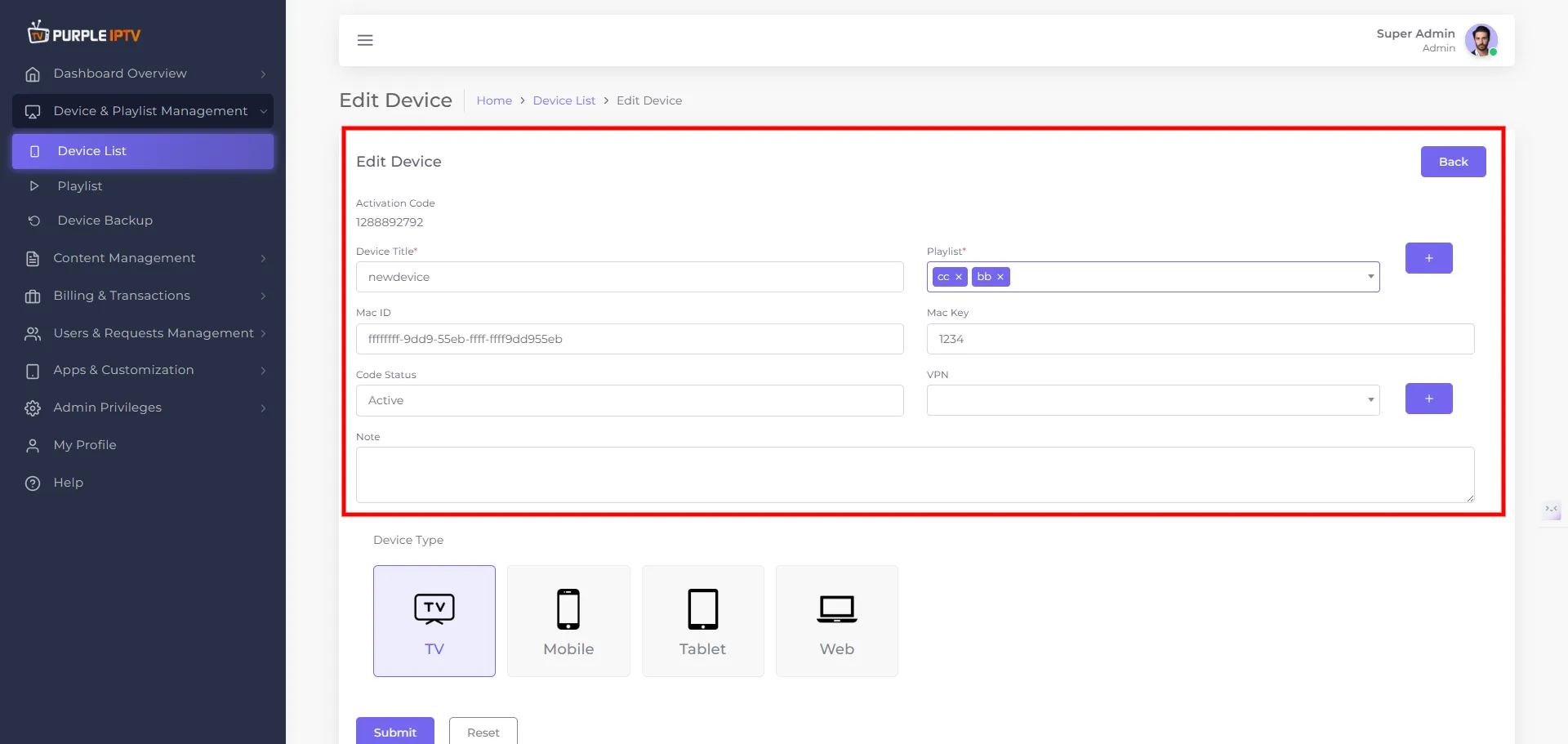This screenshot has height=744, width=1568.
Task: Click the Content Management document icon
Action: (33, 259)
